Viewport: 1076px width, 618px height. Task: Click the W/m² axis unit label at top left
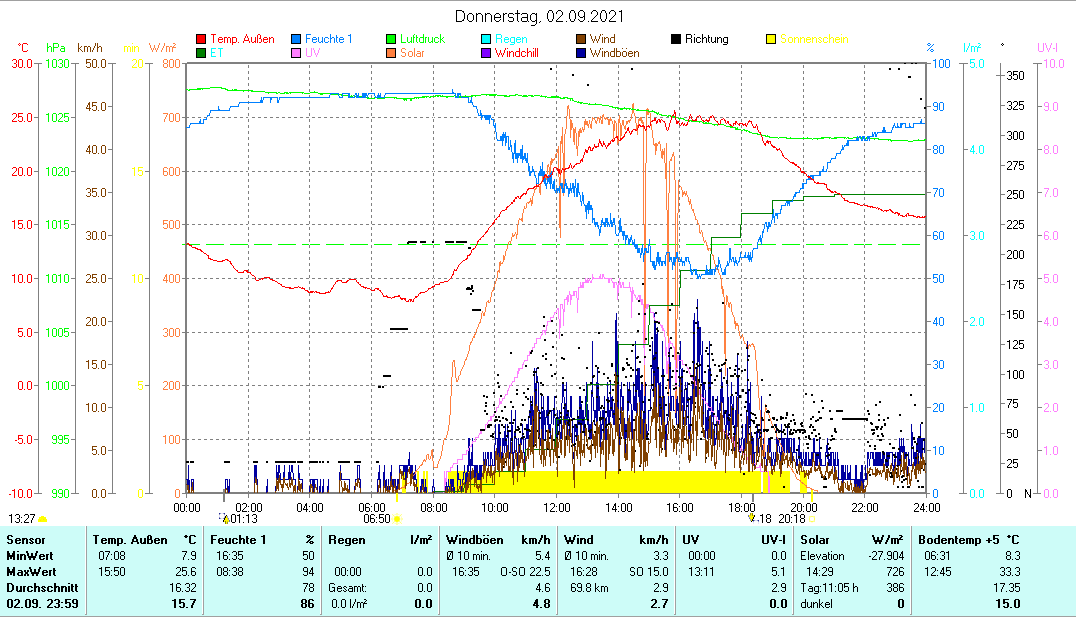[163, 48]
